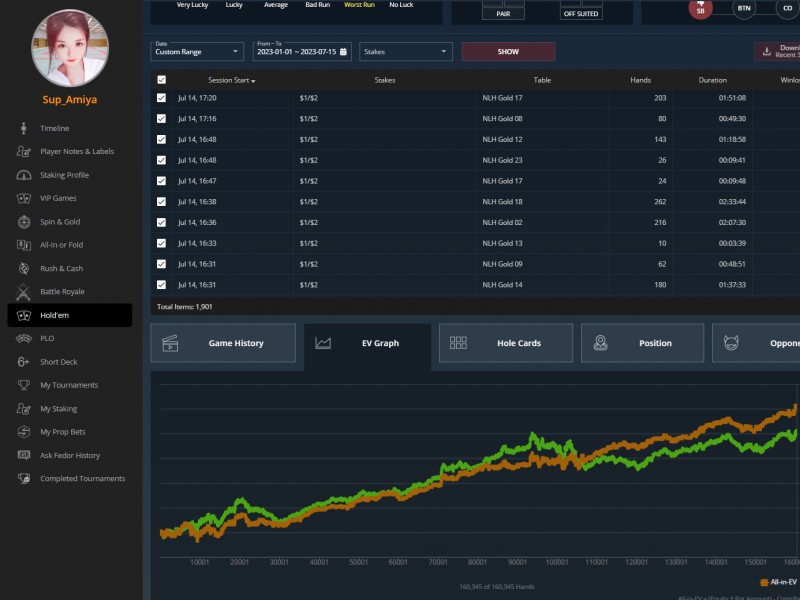Switch to the Hole Cards tab

pyautogui.click(x=506, y=343)
